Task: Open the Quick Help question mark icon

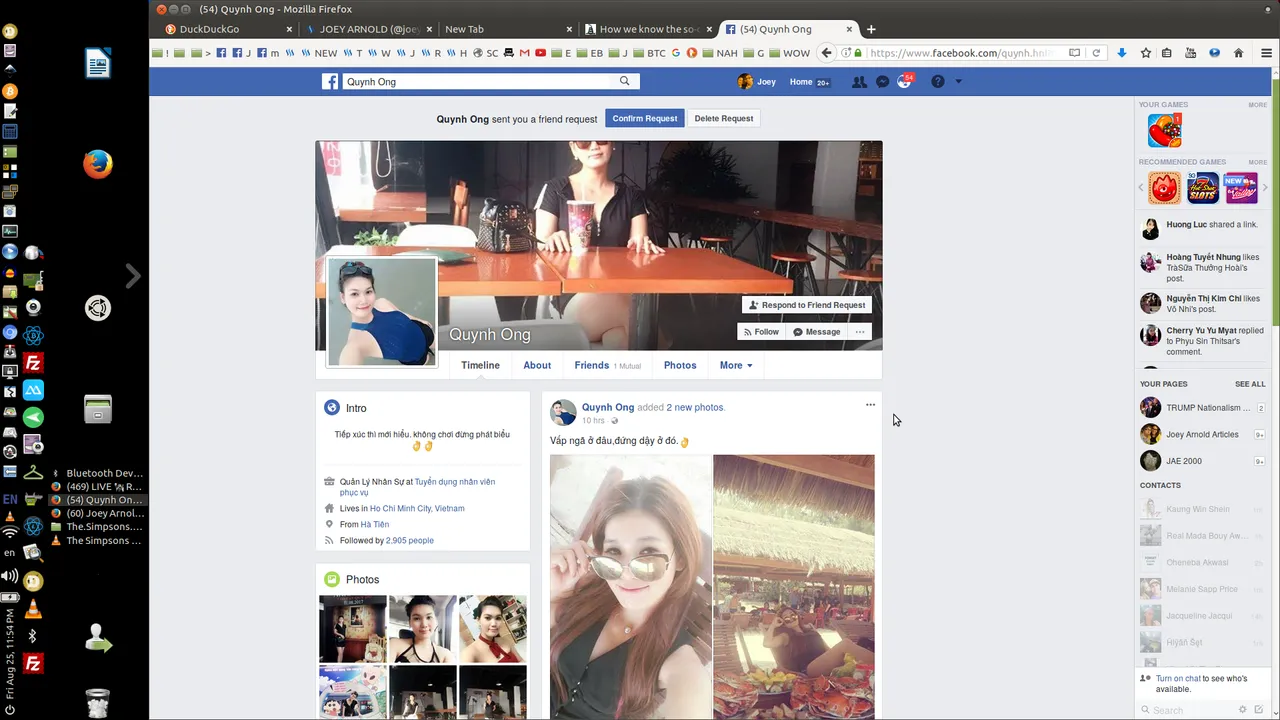Action: pyautogui.click(x=937, y=82)
